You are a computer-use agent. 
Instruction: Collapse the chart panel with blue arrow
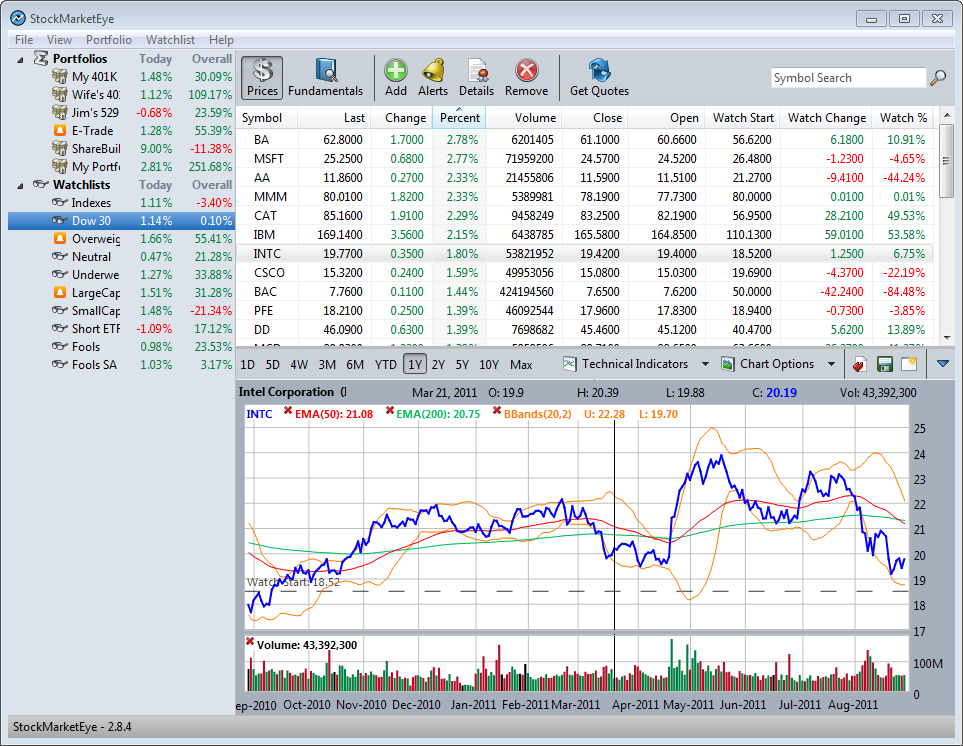[x=943, y=364]
